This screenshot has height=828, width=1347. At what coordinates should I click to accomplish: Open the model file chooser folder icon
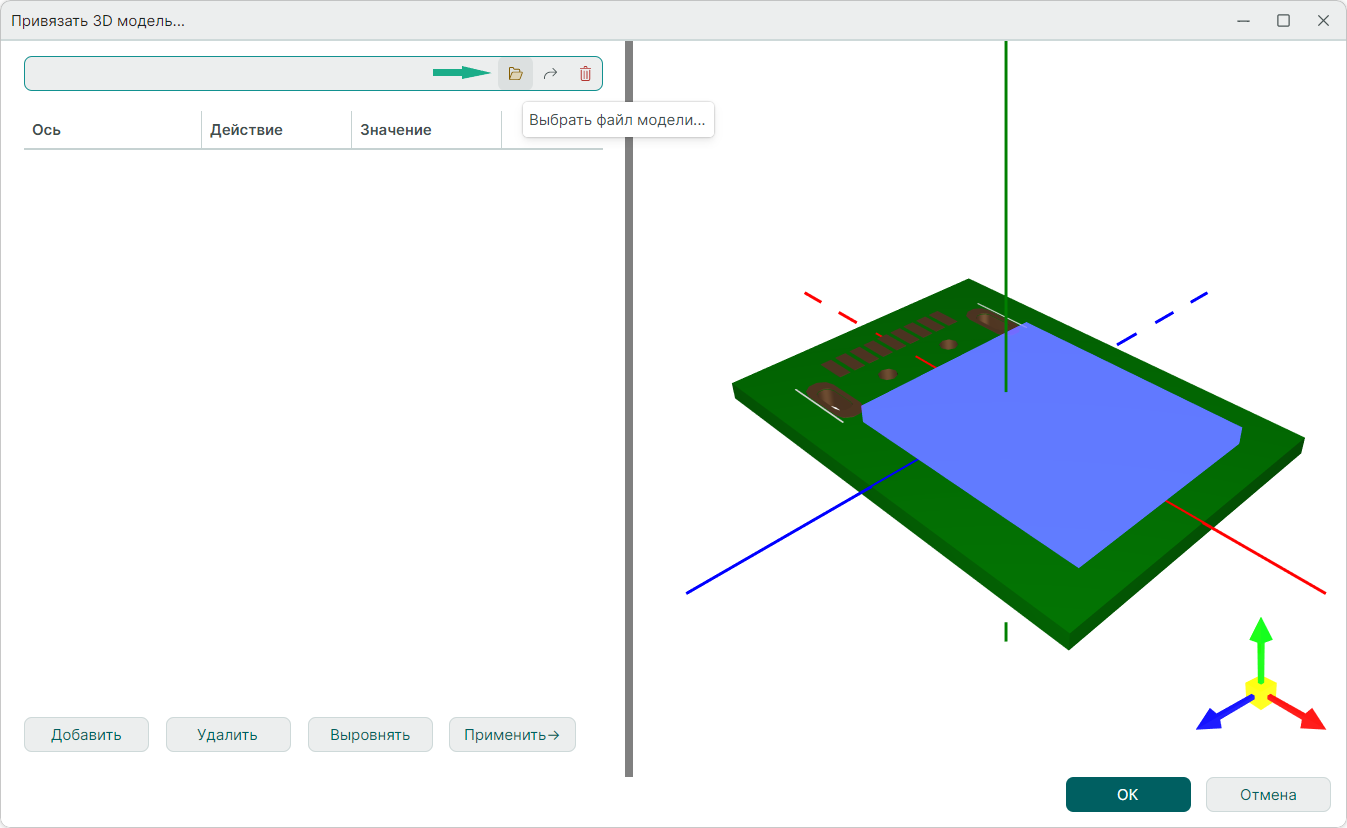pyautogui.click(x=515, y=74)
